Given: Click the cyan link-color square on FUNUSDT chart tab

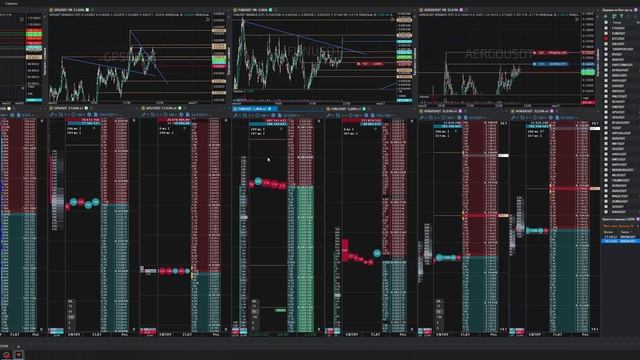Looking at the screenshot, I should coord(271,10).
